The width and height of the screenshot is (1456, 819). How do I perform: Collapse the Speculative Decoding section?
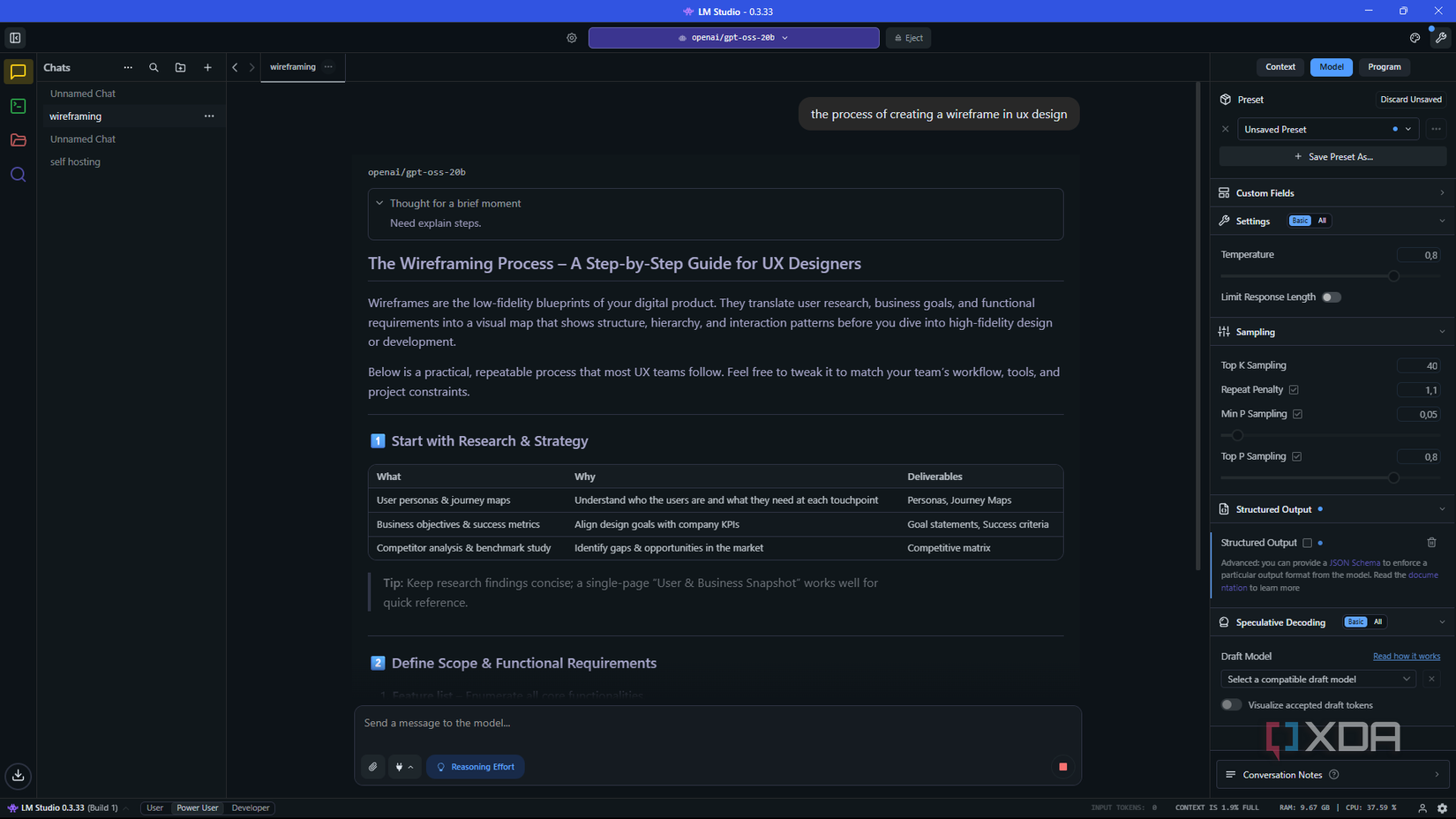click(x=1442, y=622)
